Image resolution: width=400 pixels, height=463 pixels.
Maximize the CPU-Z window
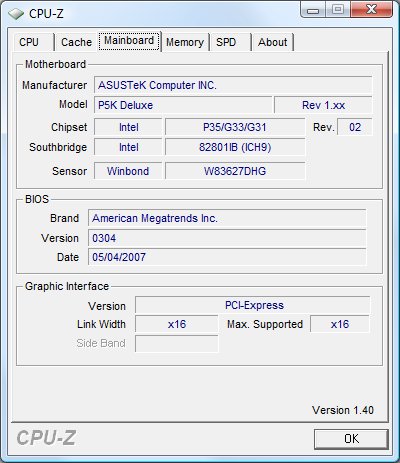[x=337, y=10]
